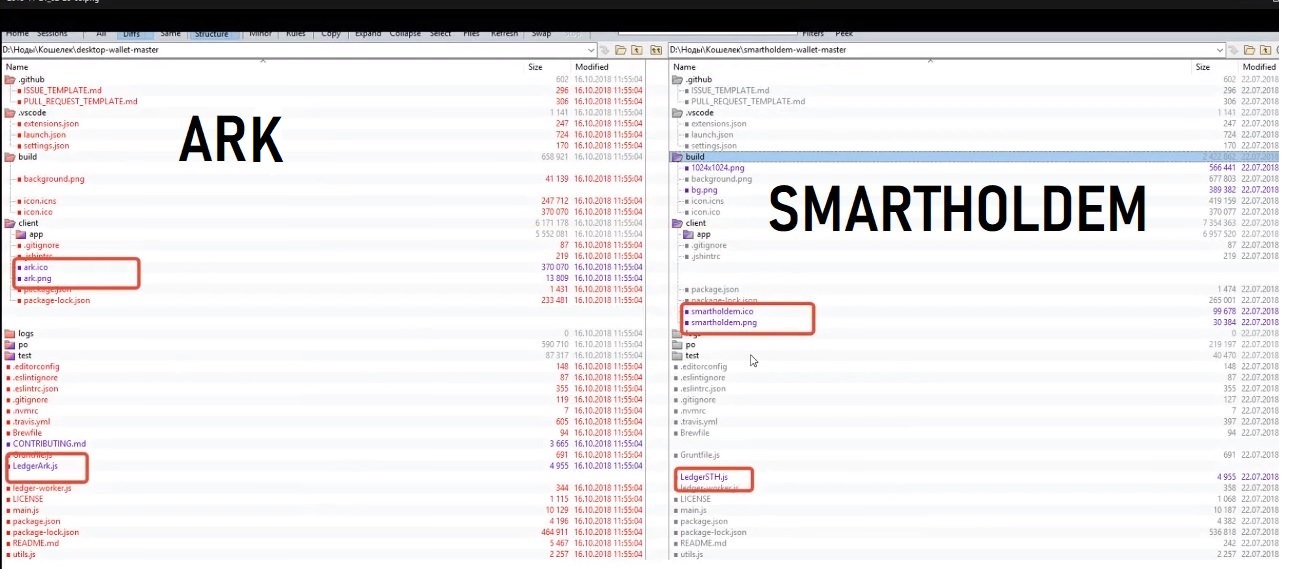Open the Home toolbar button
The height and width of the screenshot is (569, 1299).
pos(17,34)
